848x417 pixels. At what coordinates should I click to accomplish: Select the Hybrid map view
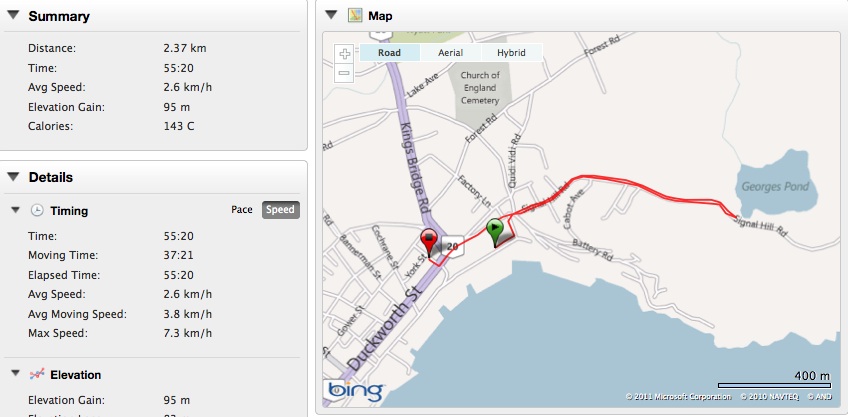[x=511, y=53]
